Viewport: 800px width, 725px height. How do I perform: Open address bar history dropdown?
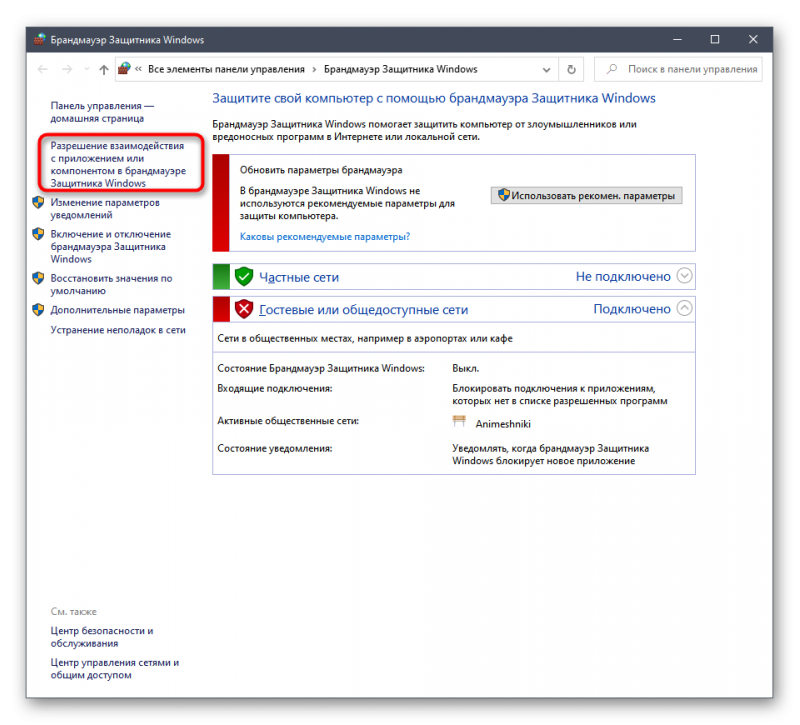click(546, 69)
